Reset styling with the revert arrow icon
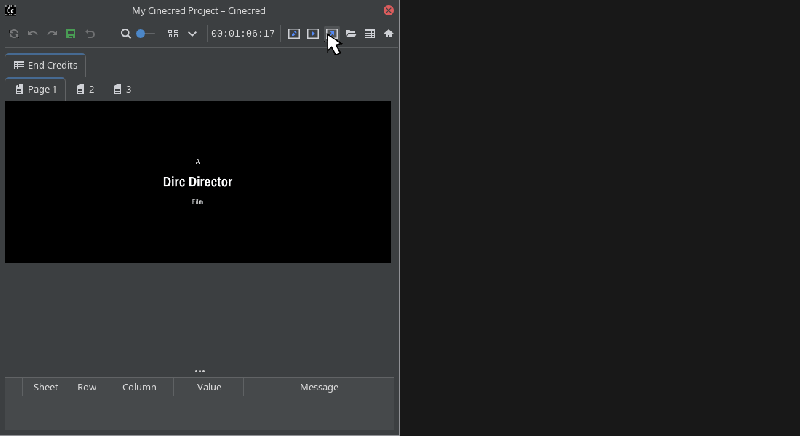Screen dimensions: 800x436 coord(90,34)
